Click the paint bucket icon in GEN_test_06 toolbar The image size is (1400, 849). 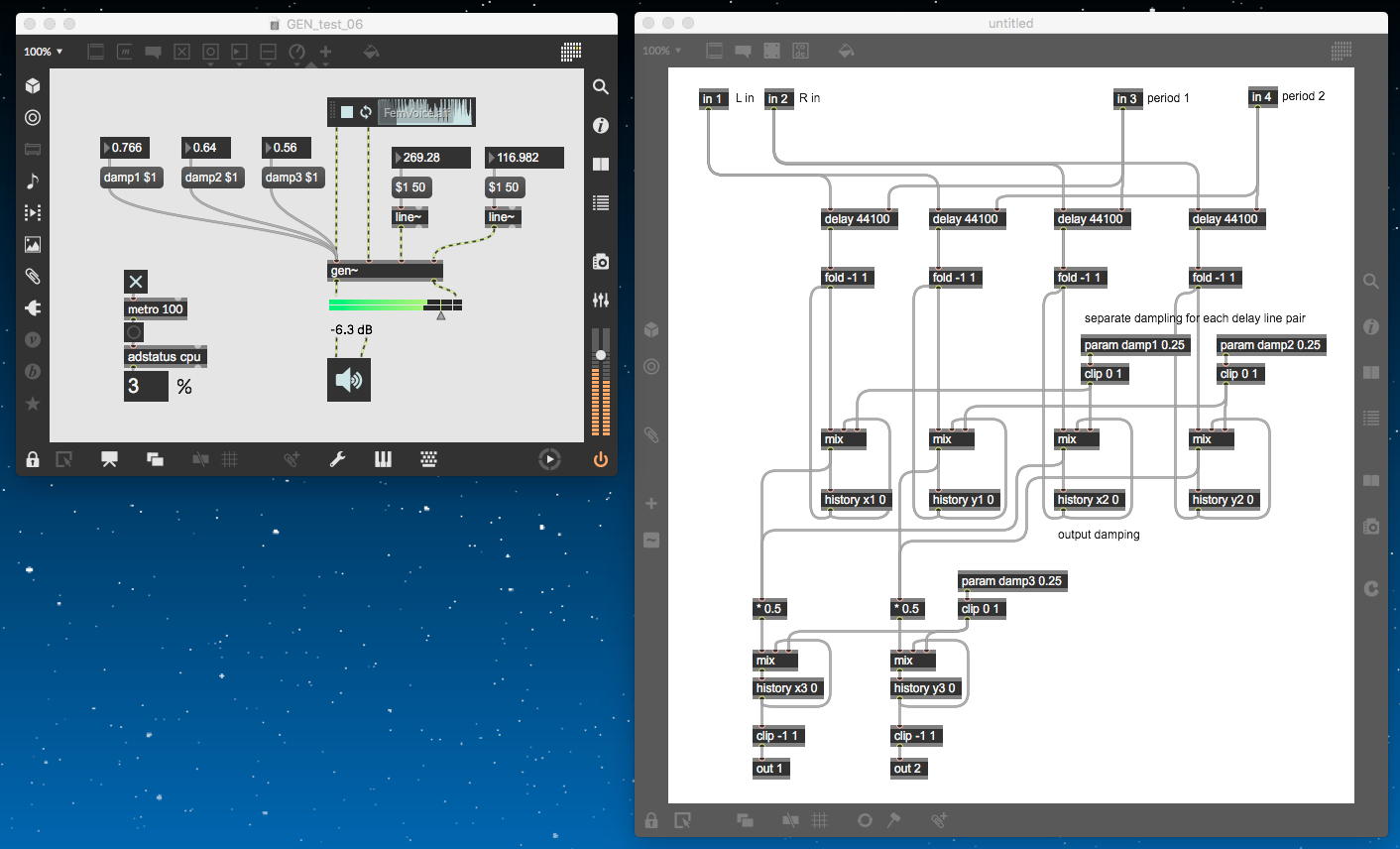pos(371,52)
